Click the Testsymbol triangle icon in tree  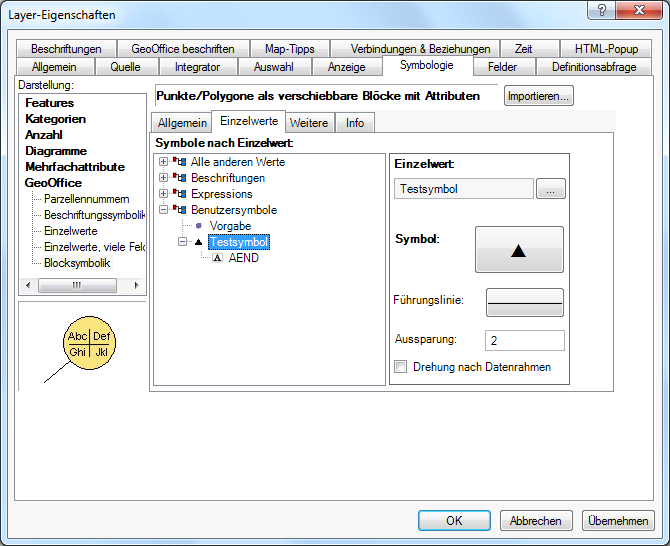click(199, 242)
